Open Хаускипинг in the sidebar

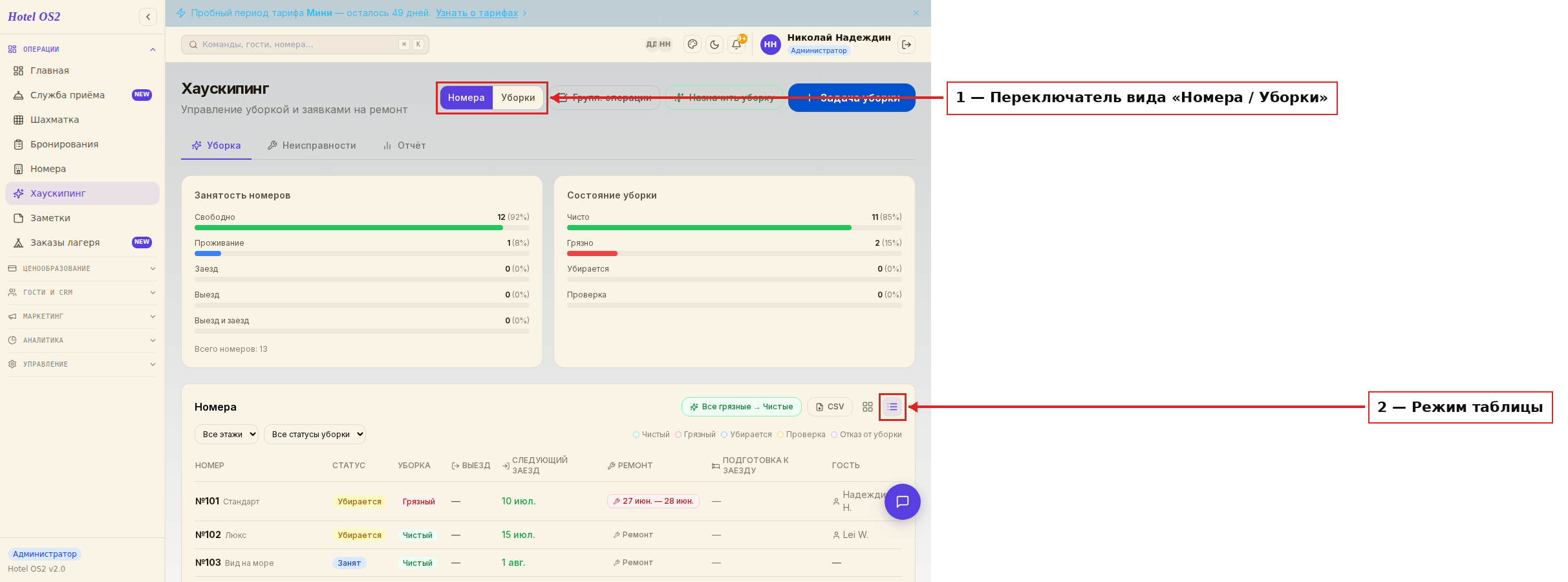tap(82, 193)
